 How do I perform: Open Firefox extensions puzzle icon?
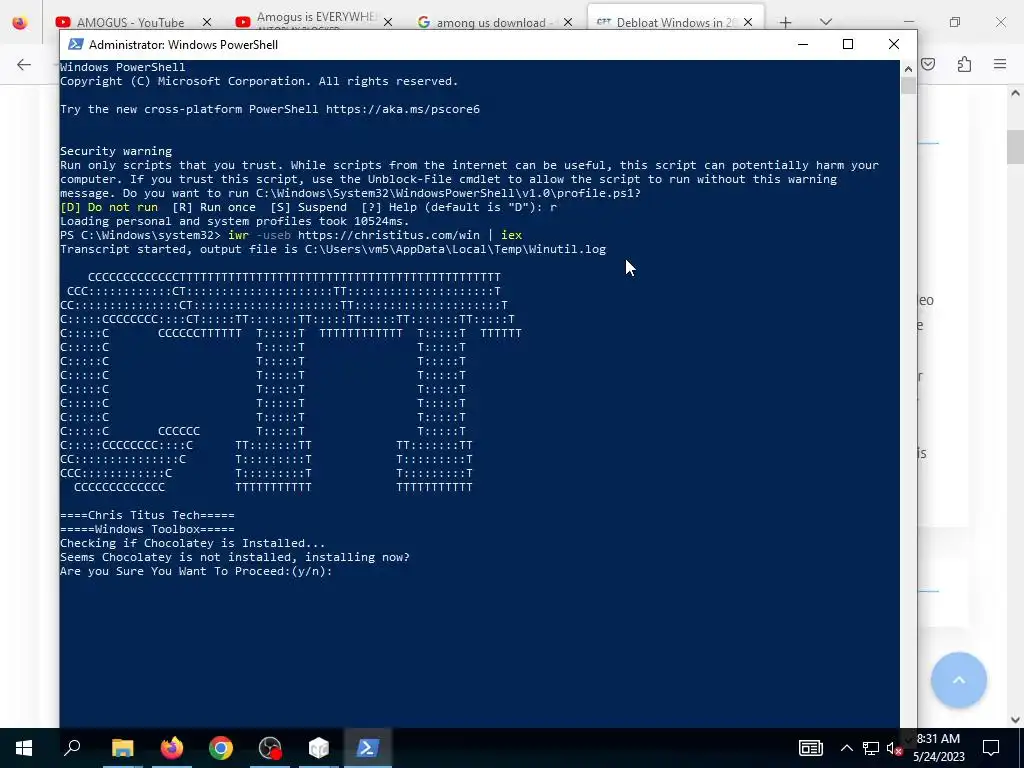pyautogui.click(x=964, y=64)
